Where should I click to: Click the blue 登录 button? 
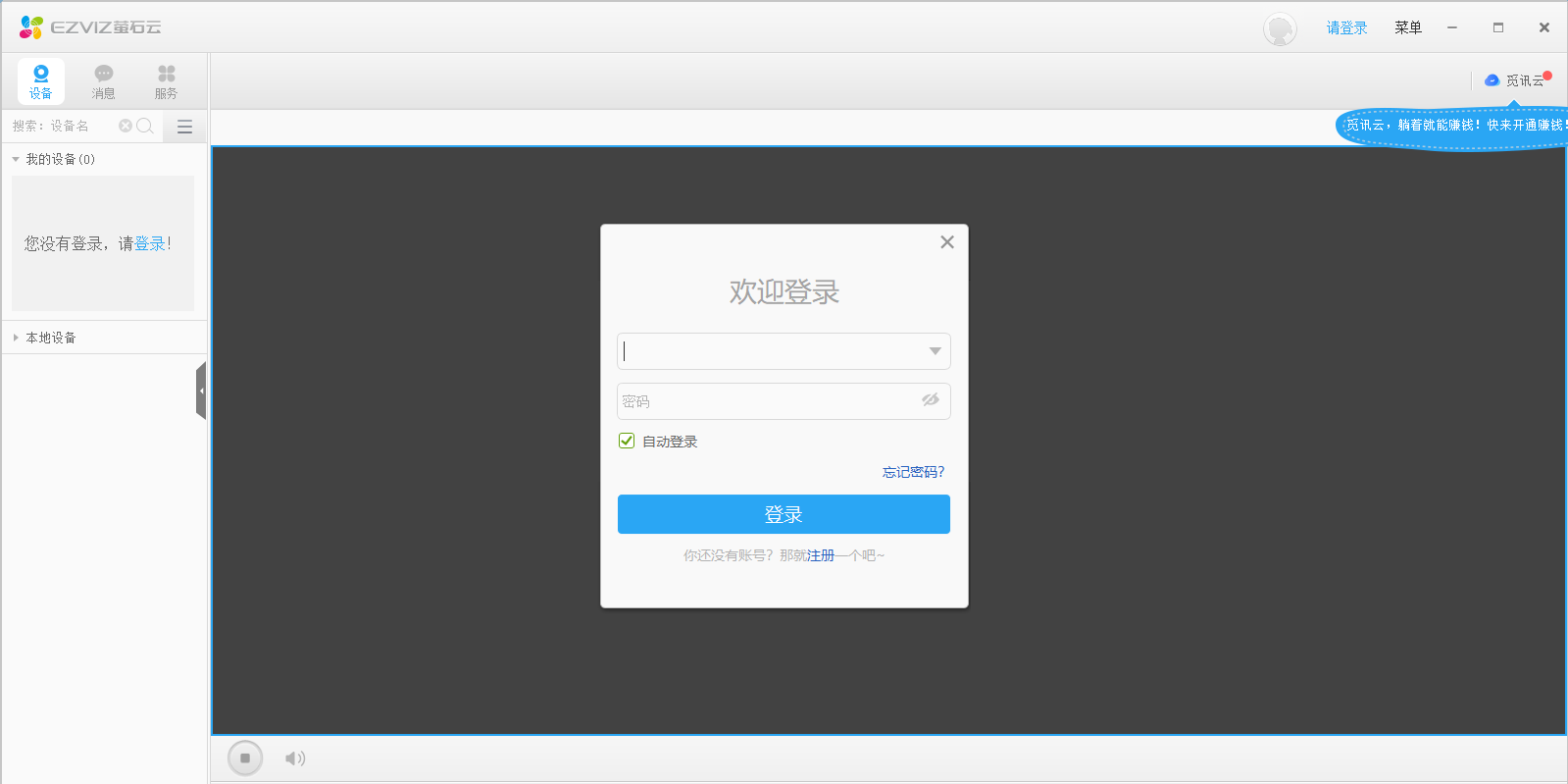point(784,514)
